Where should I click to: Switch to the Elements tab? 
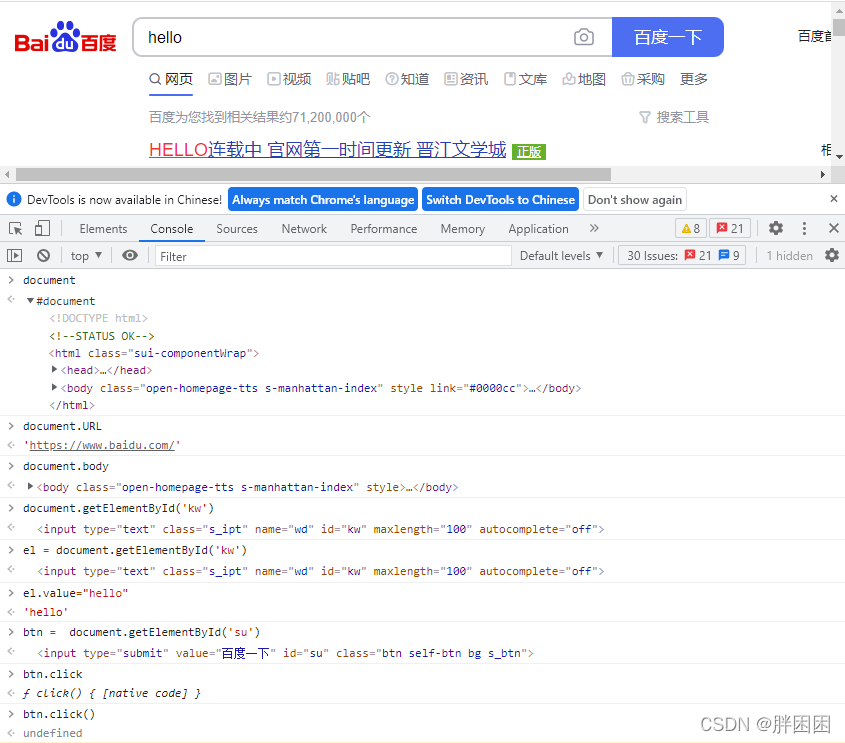pos(103,228)
